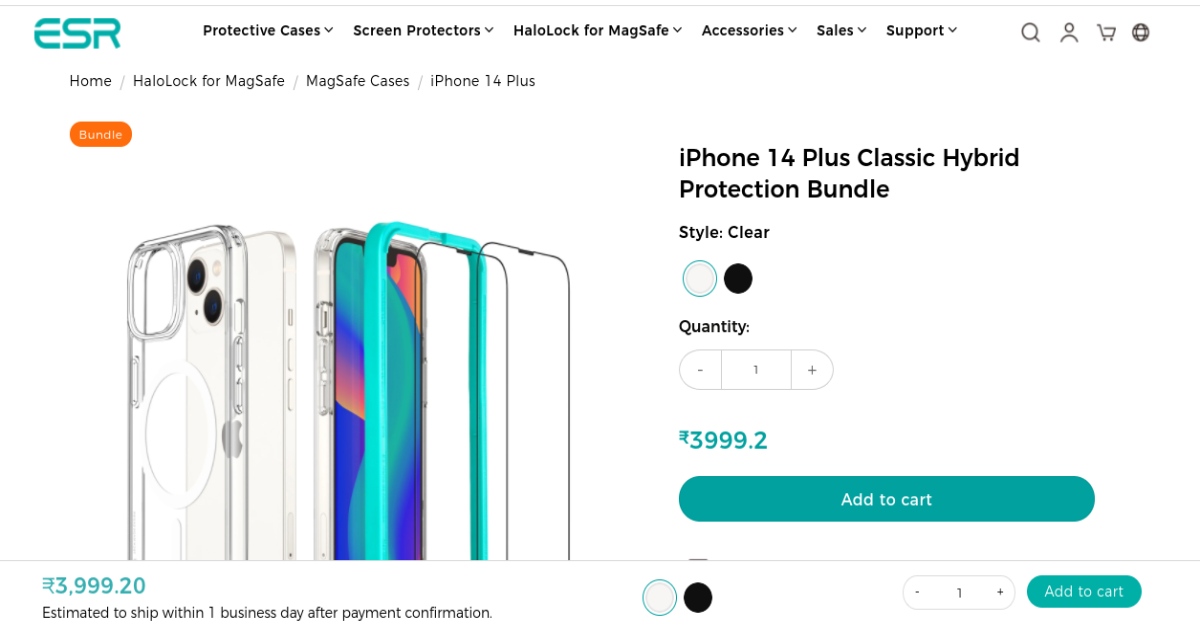Open the Accessories menu
Screen dimensions: 1200x630
[749, 30]
